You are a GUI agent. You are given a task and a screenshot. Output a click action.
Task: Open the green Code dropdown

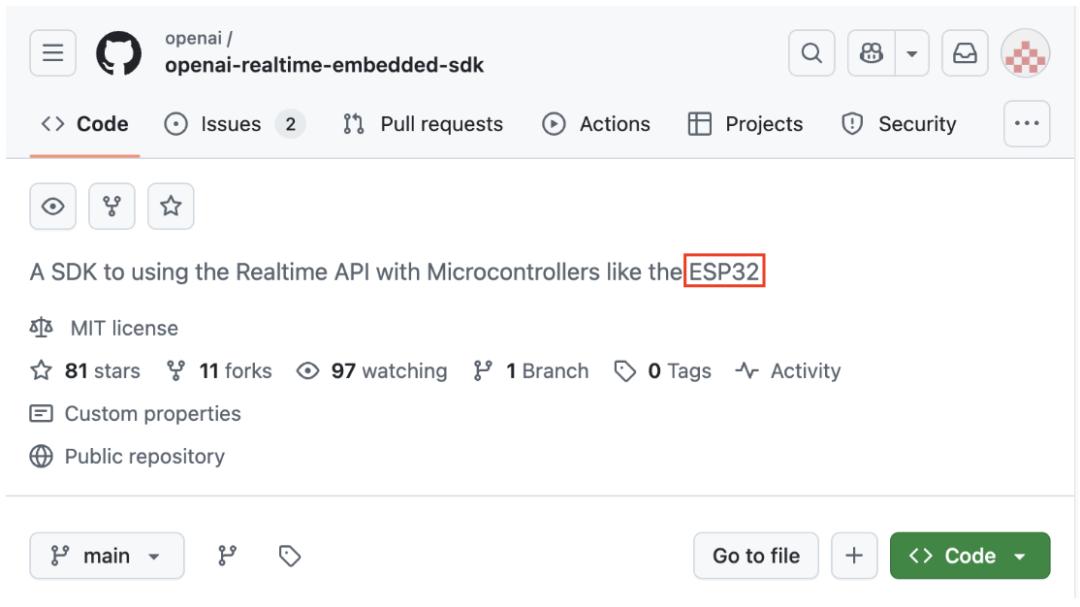click(969, 556)
